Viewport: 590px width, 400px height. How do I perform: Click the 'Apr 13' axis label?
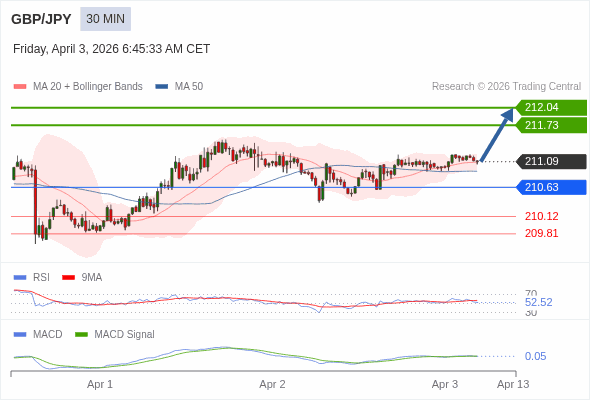513,385
